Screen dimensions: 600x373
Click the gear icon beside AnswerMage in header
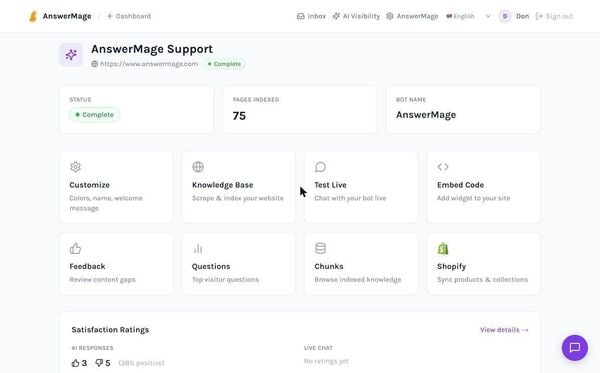coord(390,16)
